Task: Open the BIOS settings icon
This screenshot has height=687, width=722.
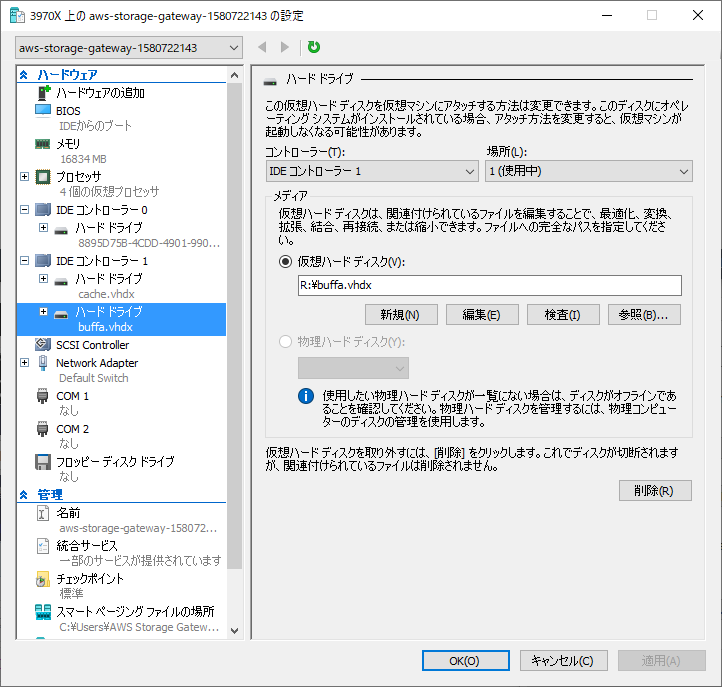Action: pyautogui.click(x=43, y=111)
